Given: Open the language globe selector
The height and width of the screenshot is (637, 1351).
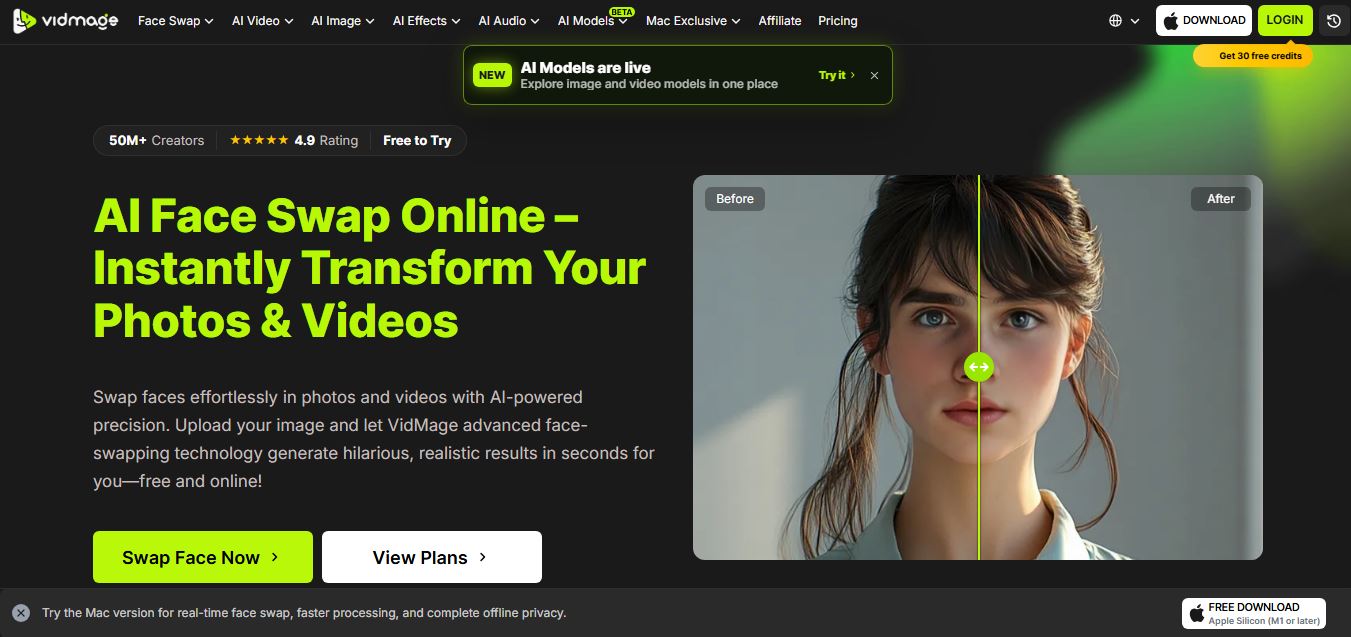Looking at the screenshot, I should (x=1124, y=20).
